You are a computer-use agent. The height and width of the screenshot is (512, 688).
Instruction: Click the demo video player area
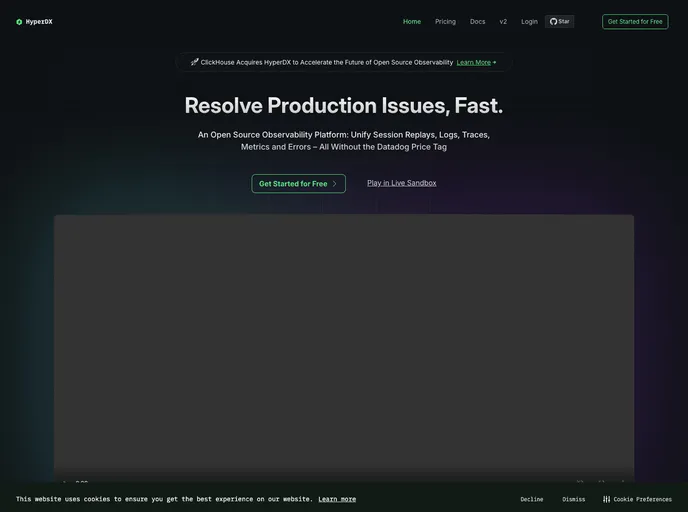pos(344,347)
